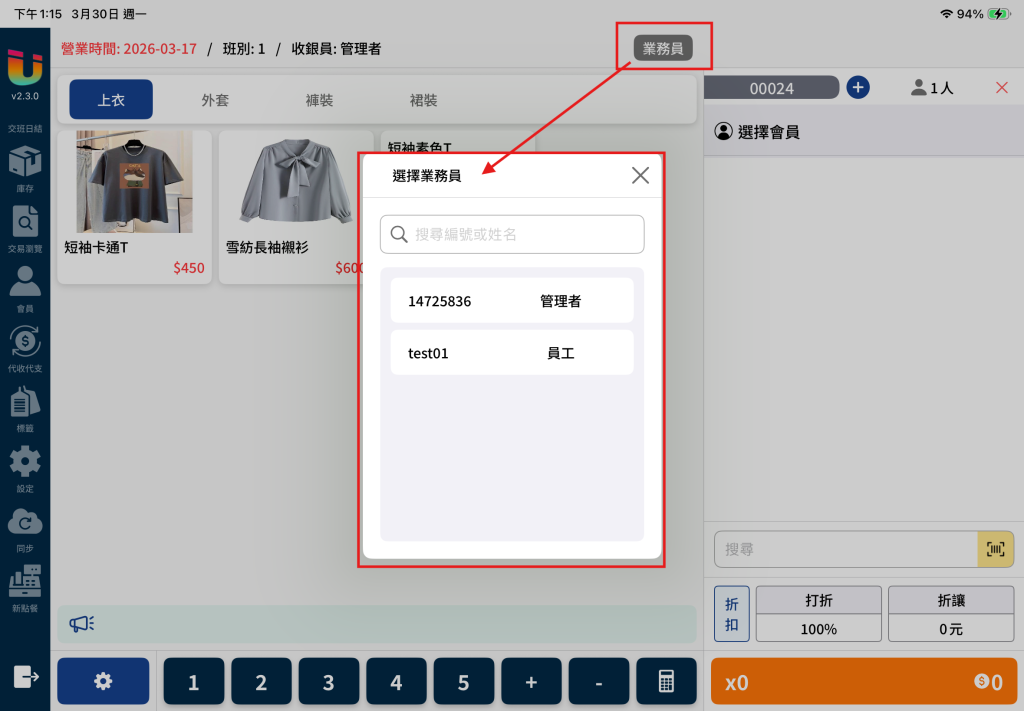Screen dimensions: 1024x711
Task: Open the 設定 gear icon in sidebar
Action: tap(25, 462)
